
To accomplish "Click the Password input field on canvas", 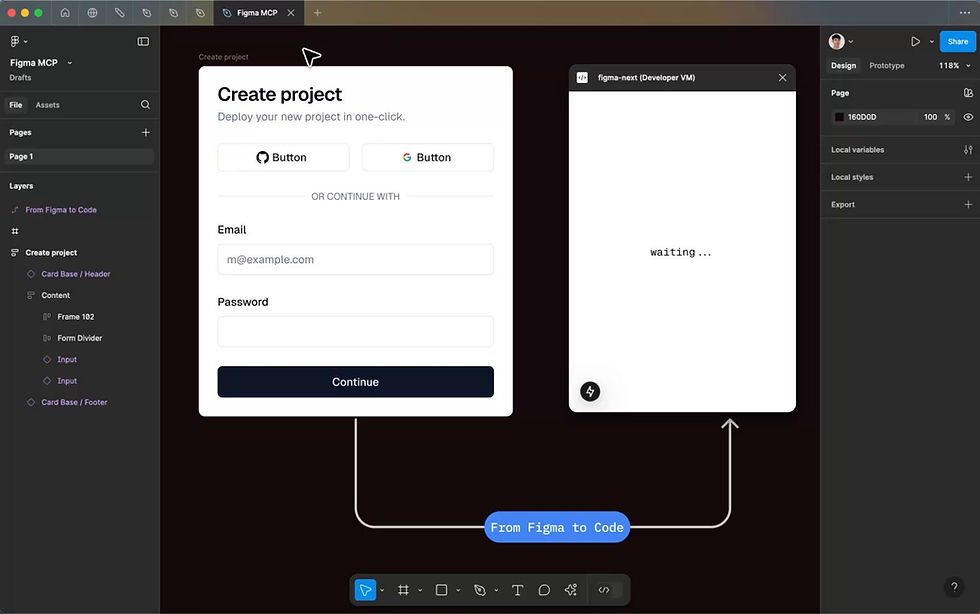I will click(356, 331).
